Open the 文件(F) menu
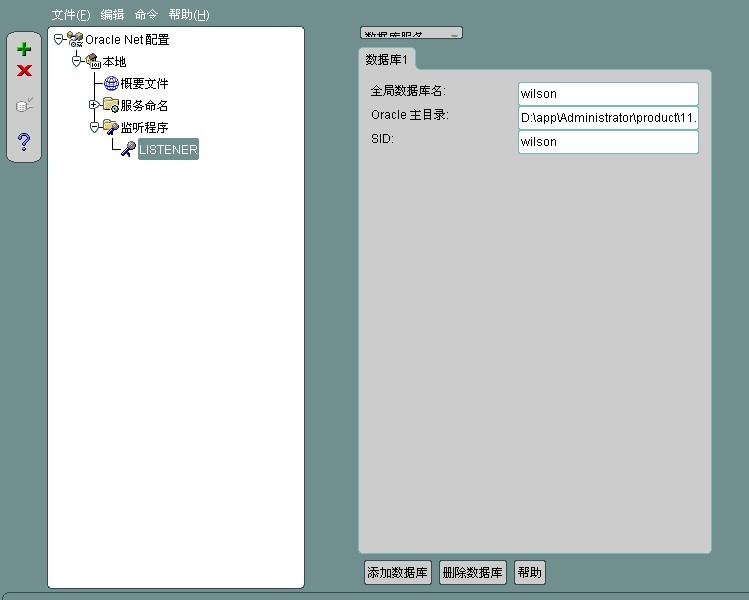This screenshot has width=749, height=600. [71, 15]
